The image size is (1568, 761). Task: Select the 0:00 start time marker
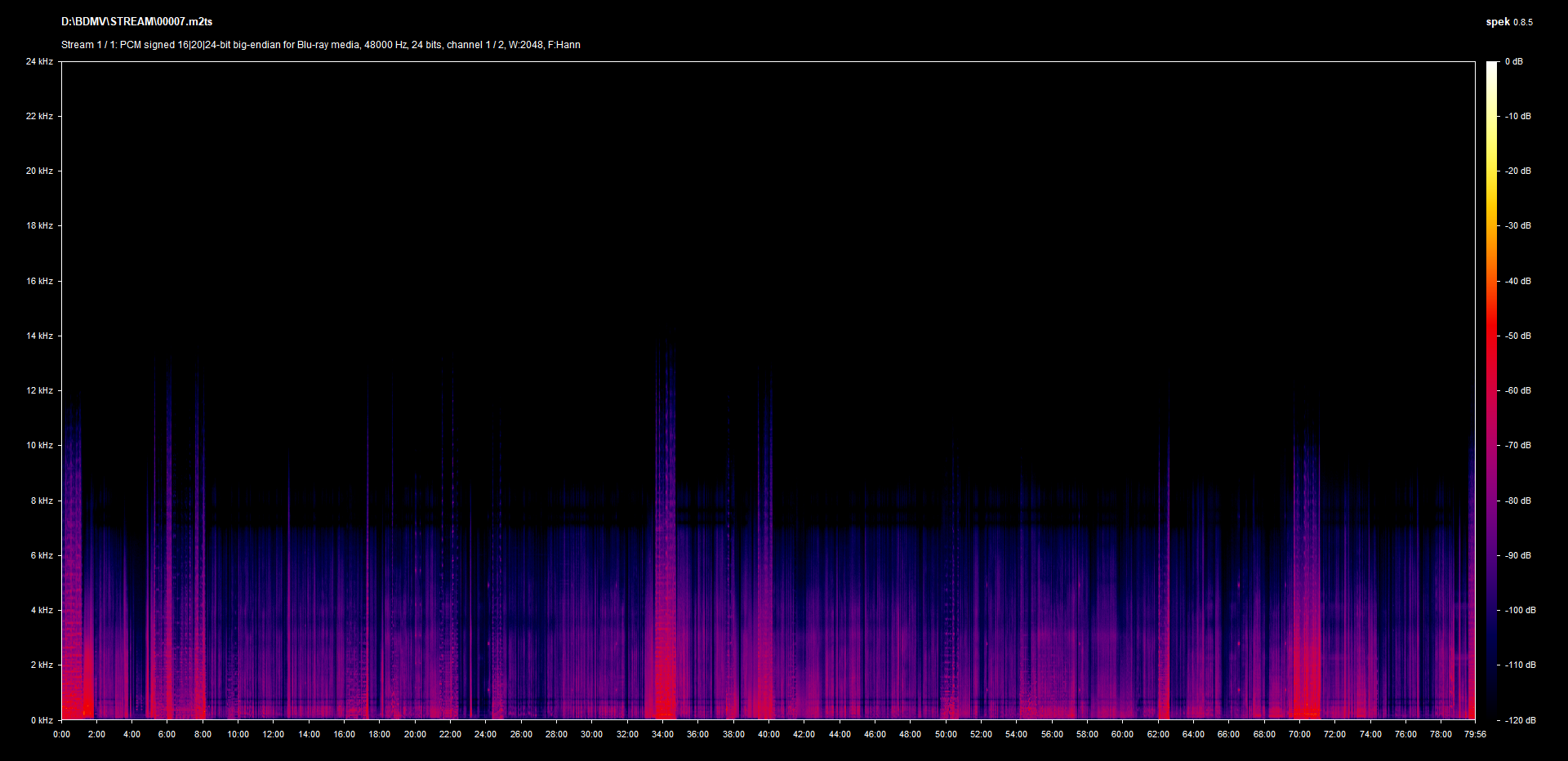pyautogui.click(x=61, y=734)
